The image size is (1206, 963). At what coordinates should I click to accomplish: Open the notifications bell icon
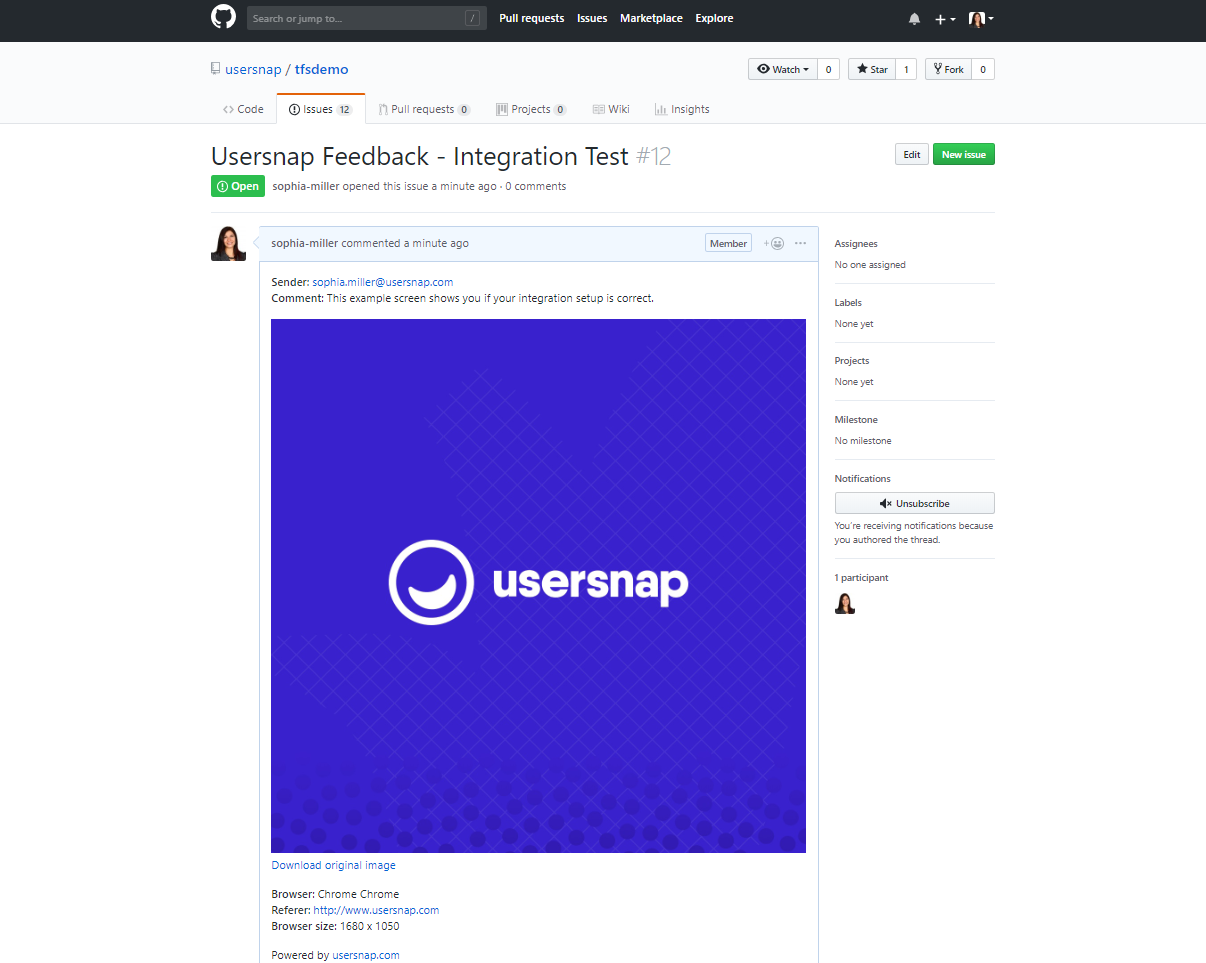[x=914, y=19]
